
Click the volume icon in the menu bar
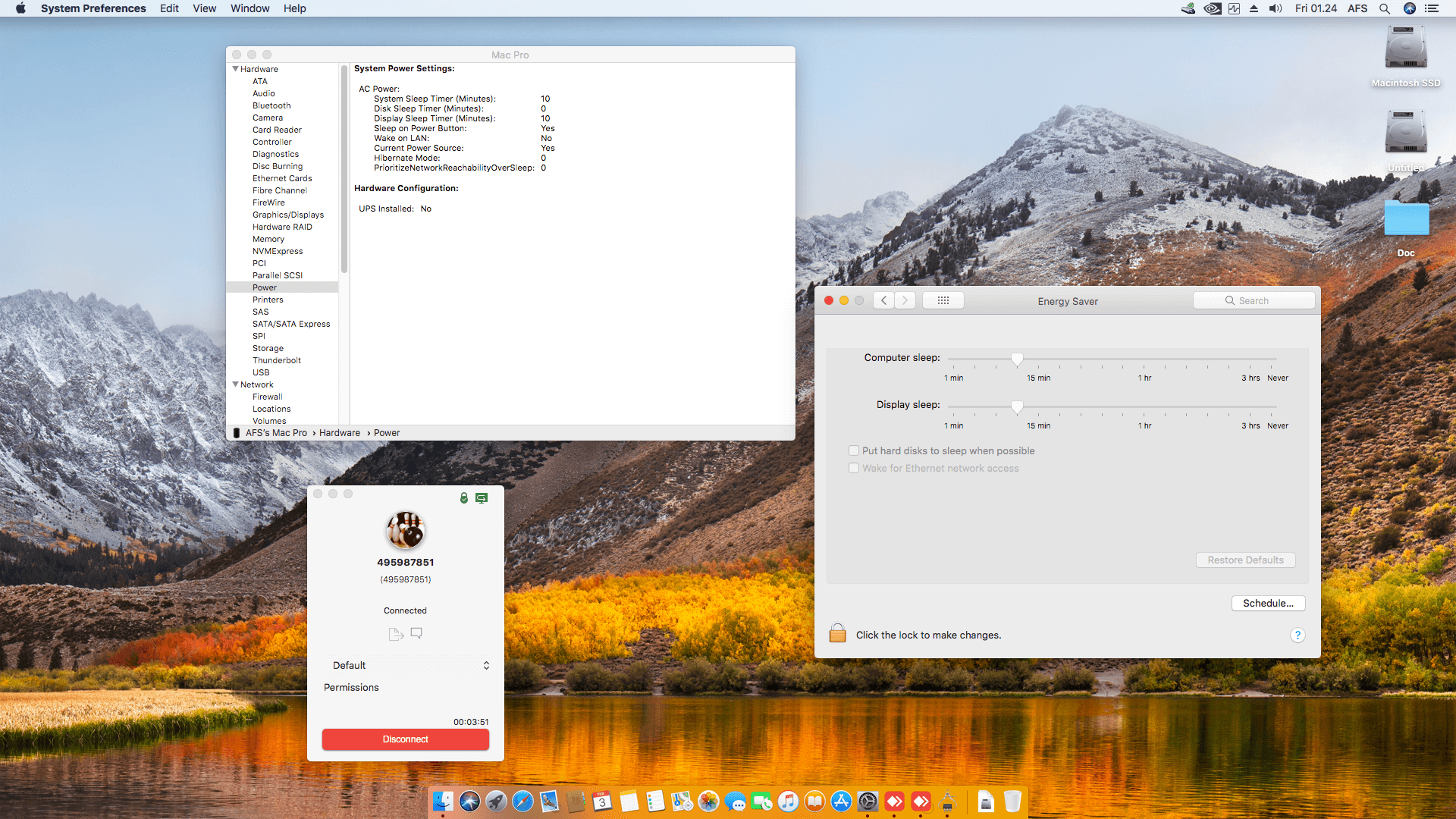(1274, 8)
